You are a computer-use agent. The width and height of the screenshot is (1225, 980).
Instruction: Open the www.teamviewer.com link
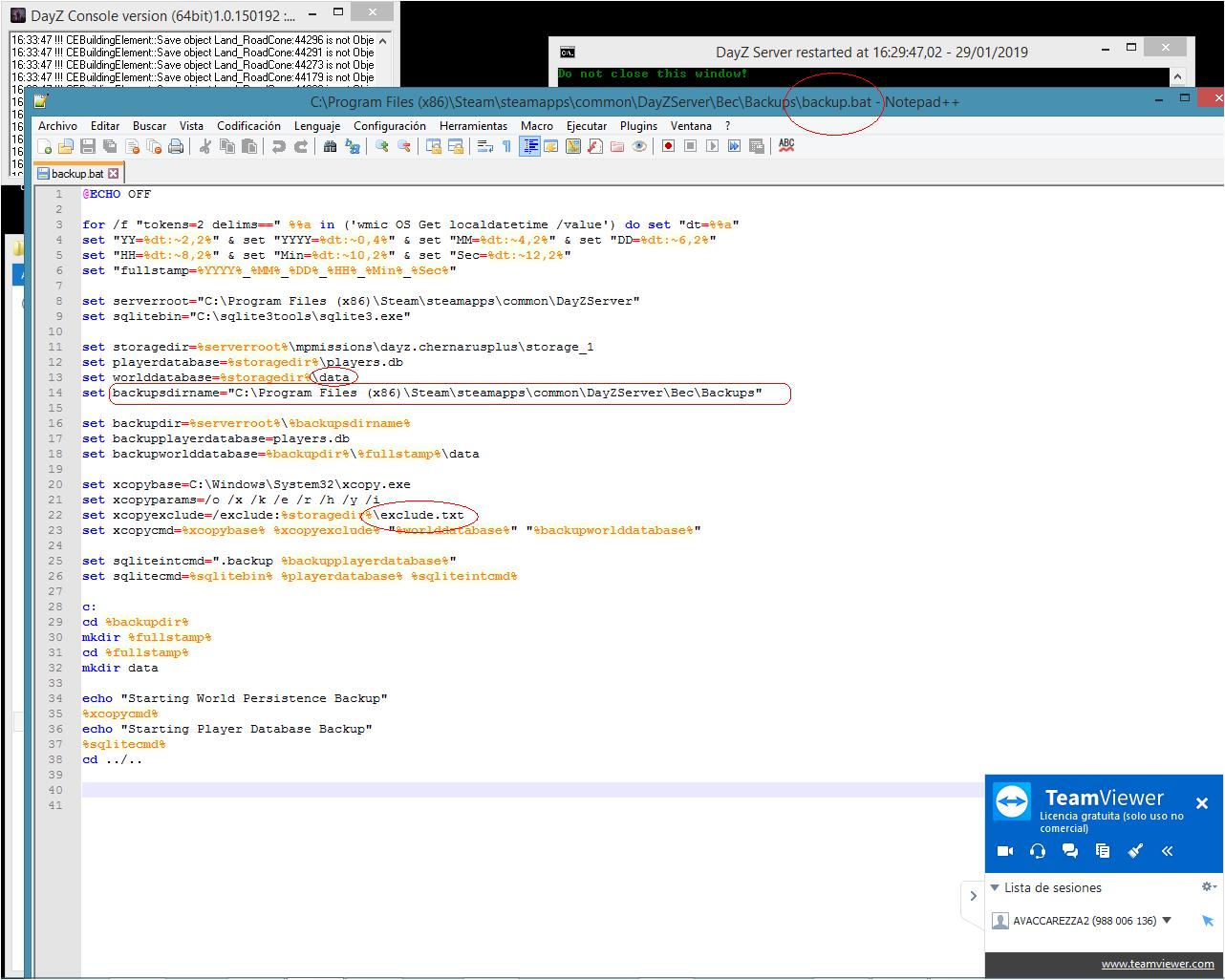[x=1157, y=964]
